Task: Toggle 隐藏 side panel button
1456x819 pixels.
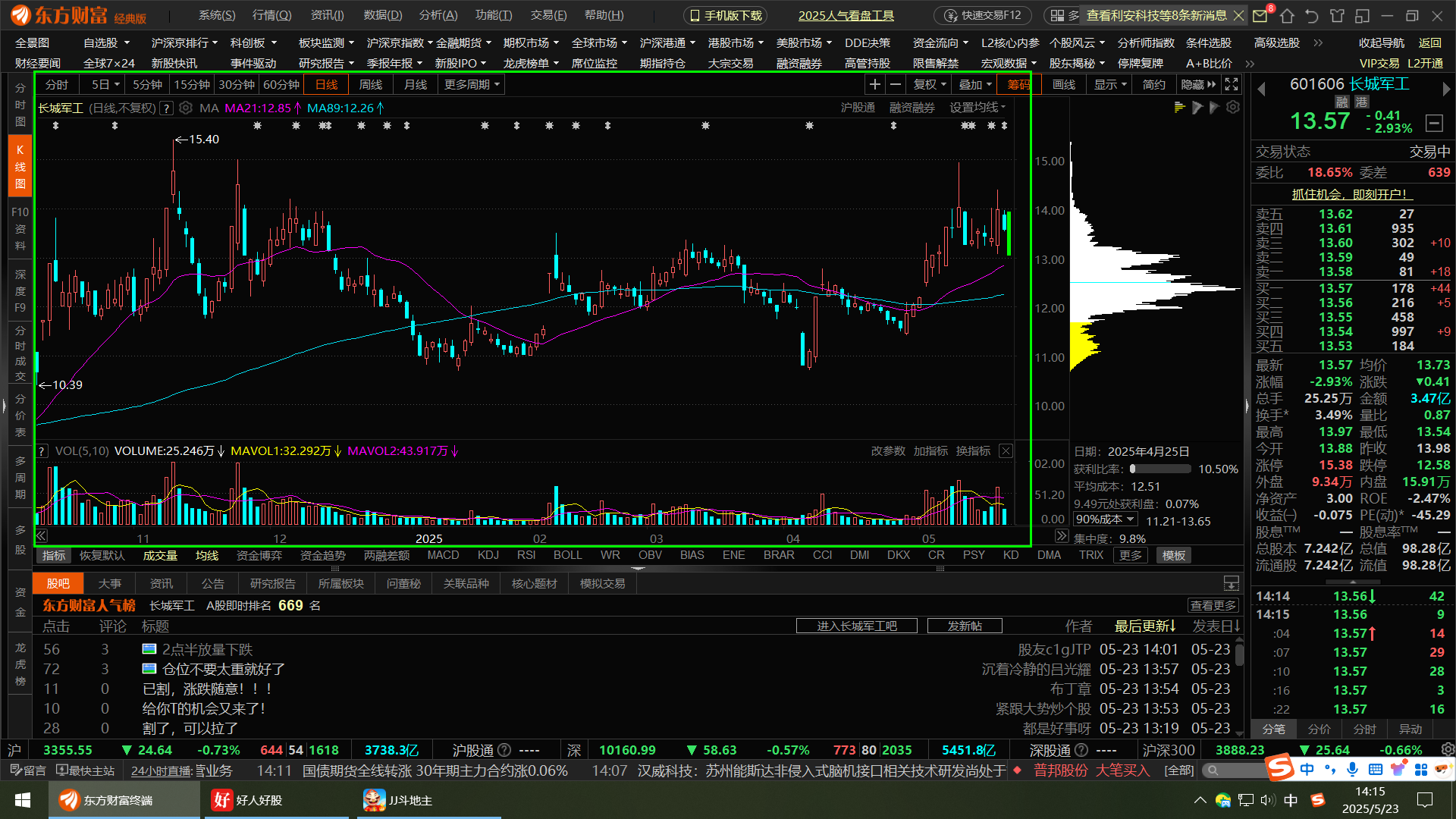Action: pyautogui.click(x=1198, y=84)
